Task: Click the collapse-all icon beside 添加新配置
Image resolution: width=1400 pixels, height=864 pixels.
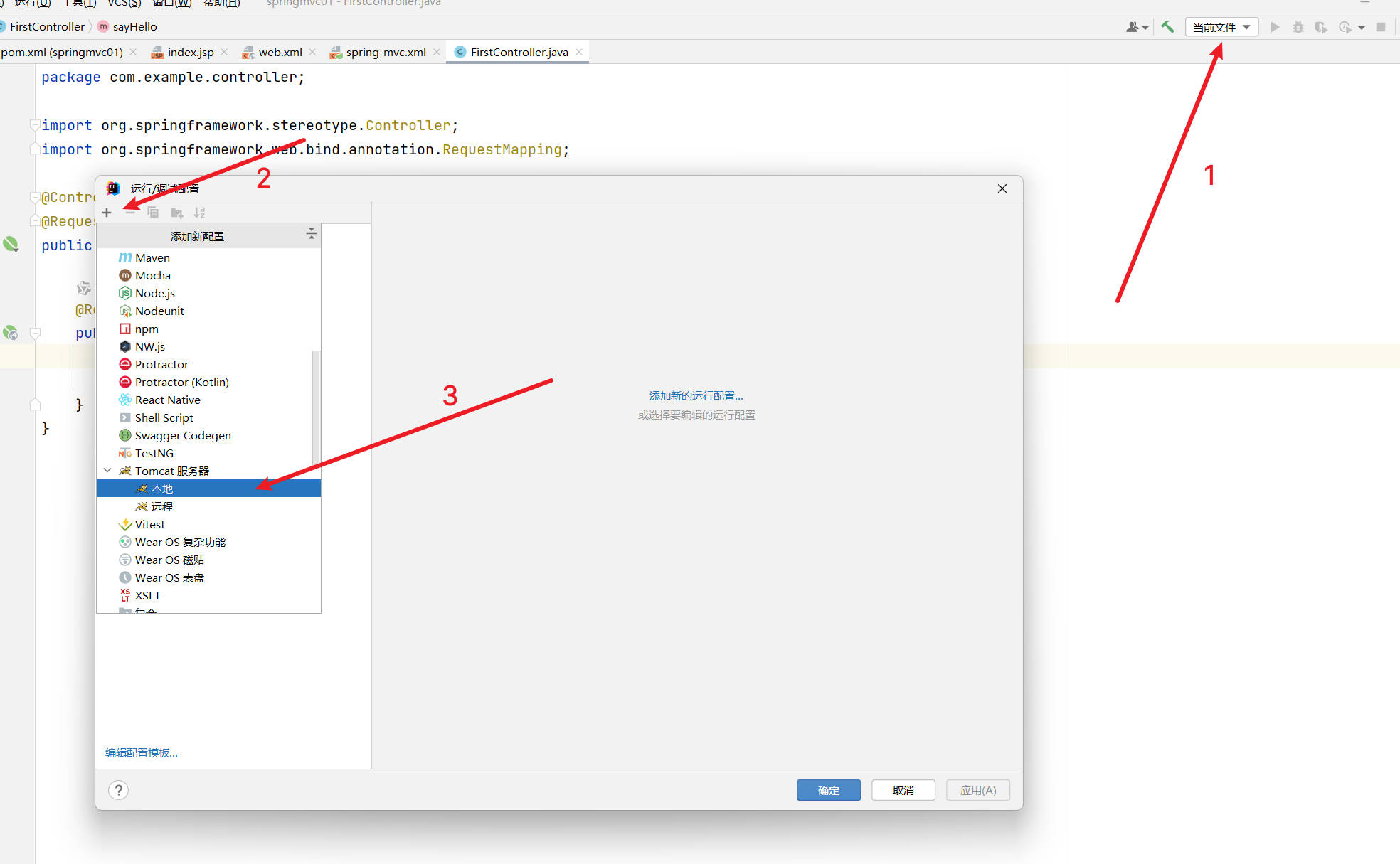Action: click(x=311, y=234)
